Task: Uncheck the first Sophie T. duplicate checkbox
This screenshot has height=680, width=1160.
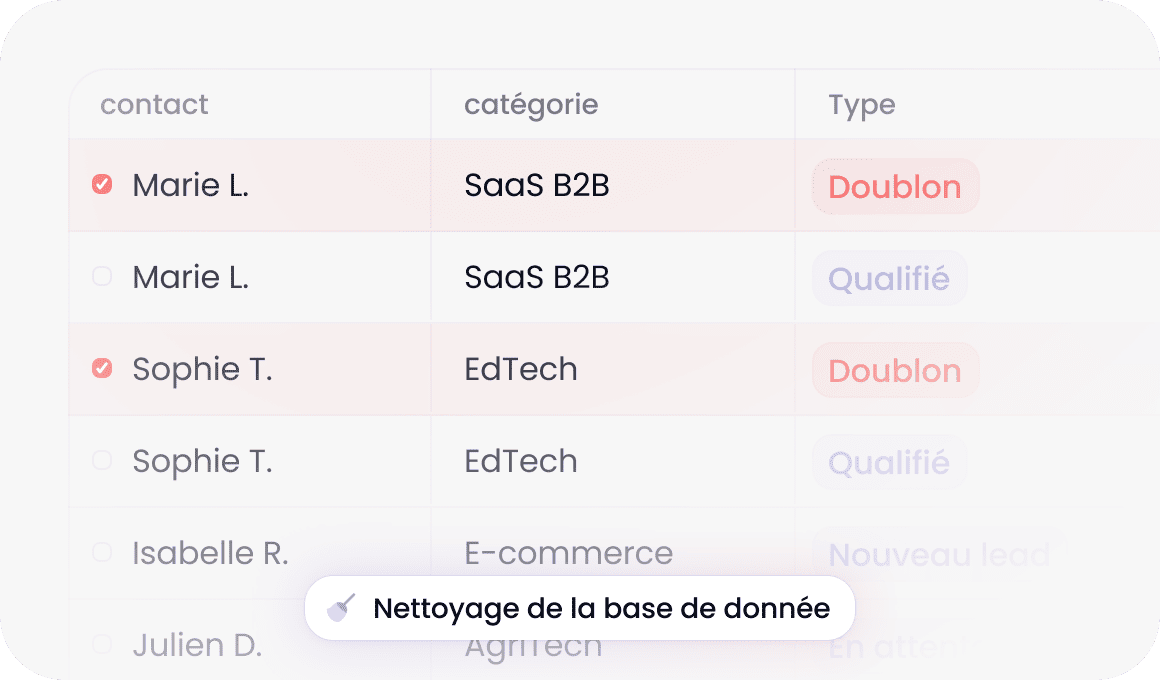Action: tap(102, 368)
